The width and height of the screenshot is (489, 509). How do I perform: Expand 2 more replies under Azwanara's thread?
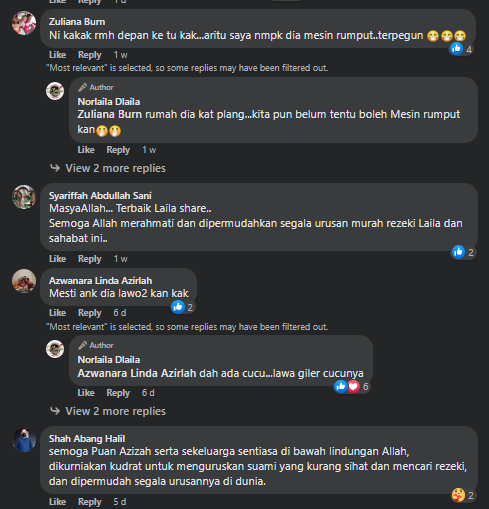point(115,411)
